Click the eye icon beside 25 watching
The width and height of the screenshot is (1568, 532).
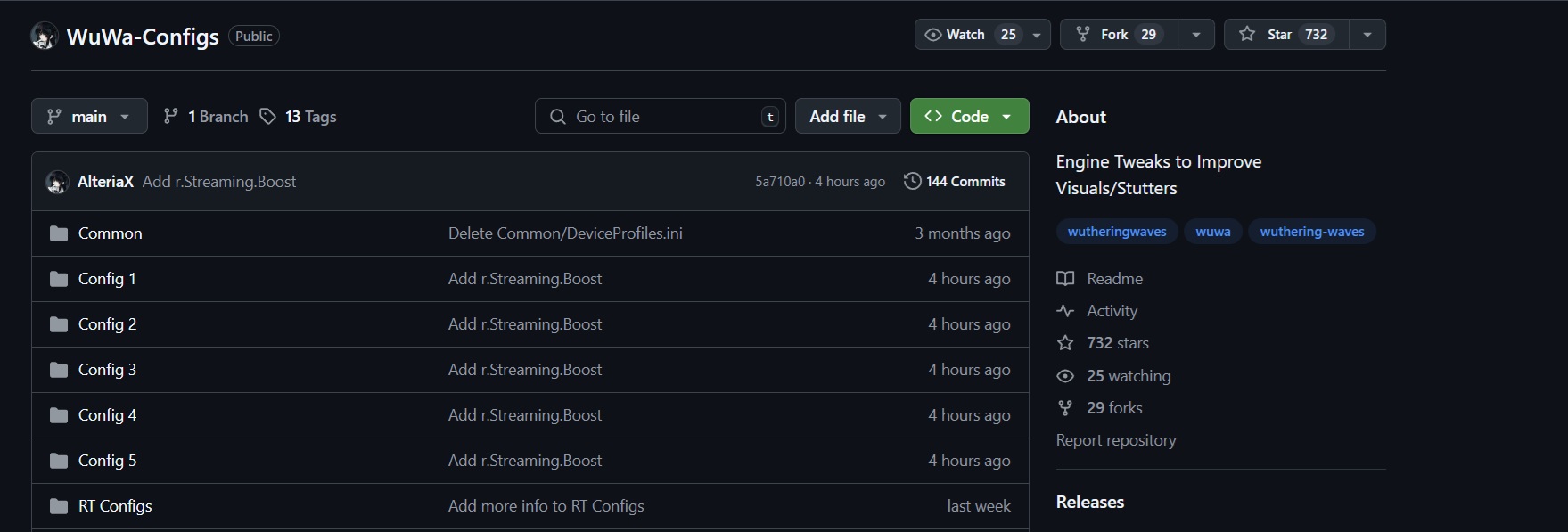tap(1065, 376)
